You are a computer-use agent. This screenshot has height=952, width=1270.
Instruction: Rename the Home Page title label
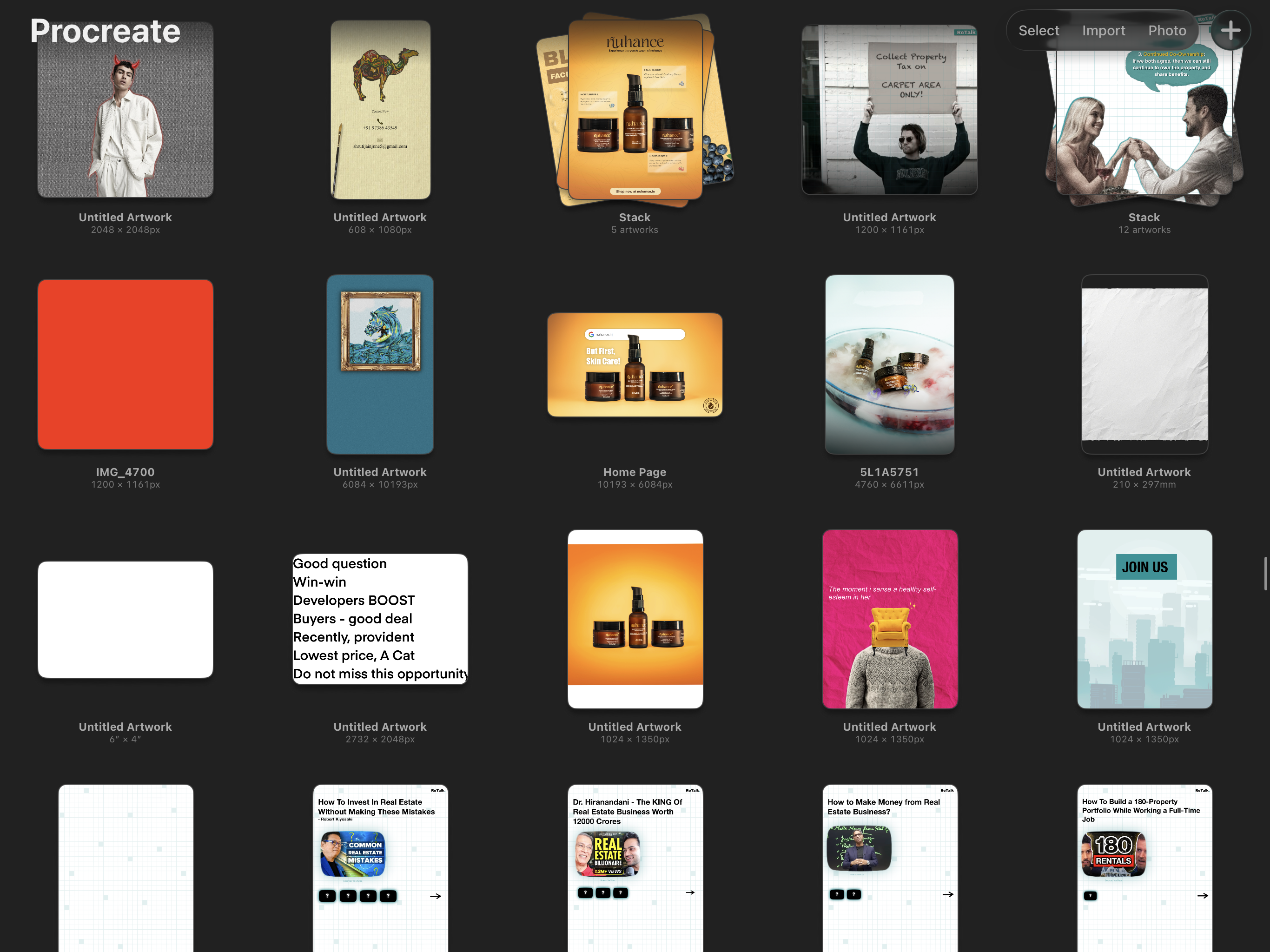click(635, 472)
